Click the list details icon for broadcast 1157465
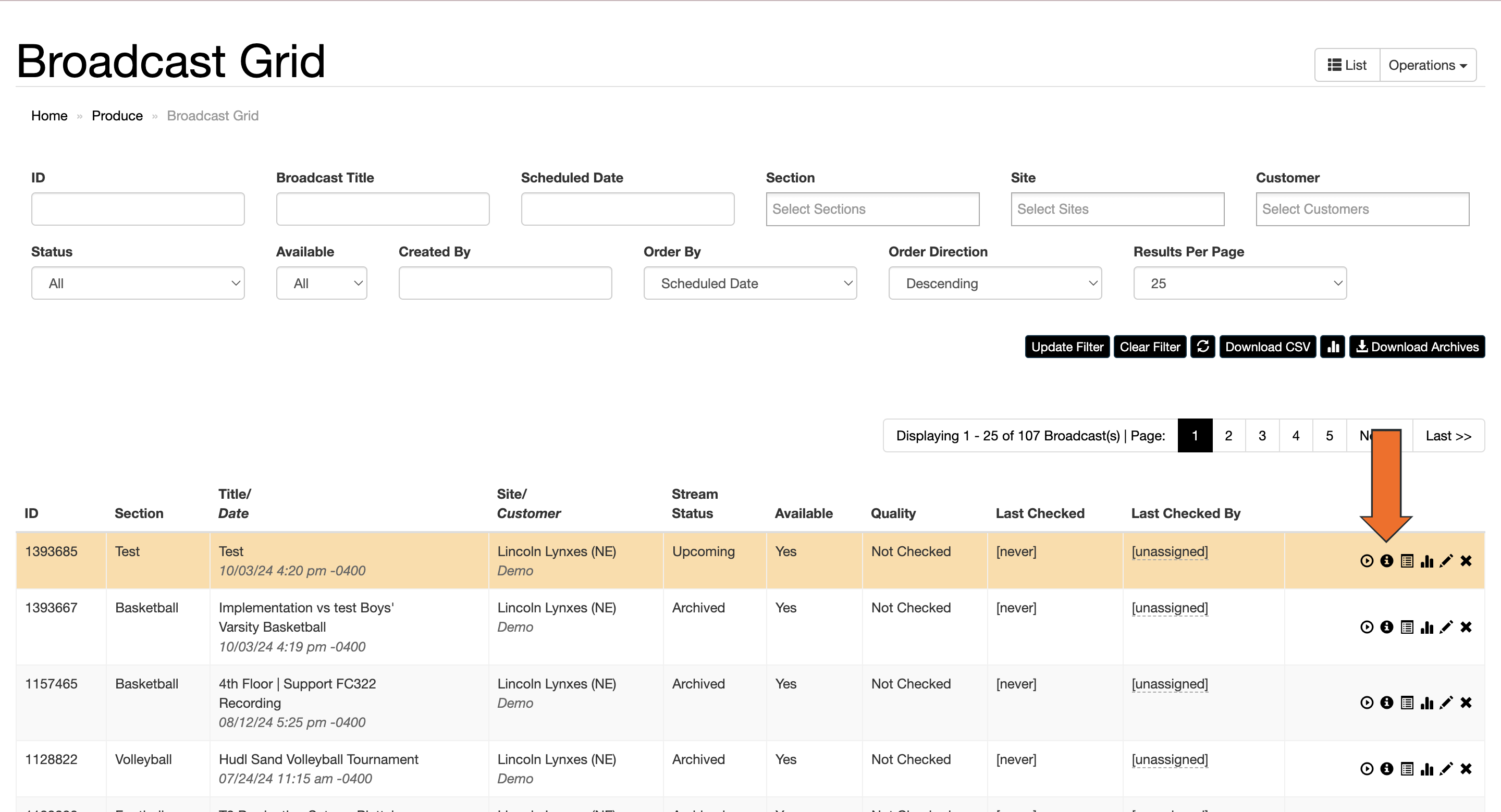The height and width of the screenshot is (812, 1501). click(x=1407, y=703)
